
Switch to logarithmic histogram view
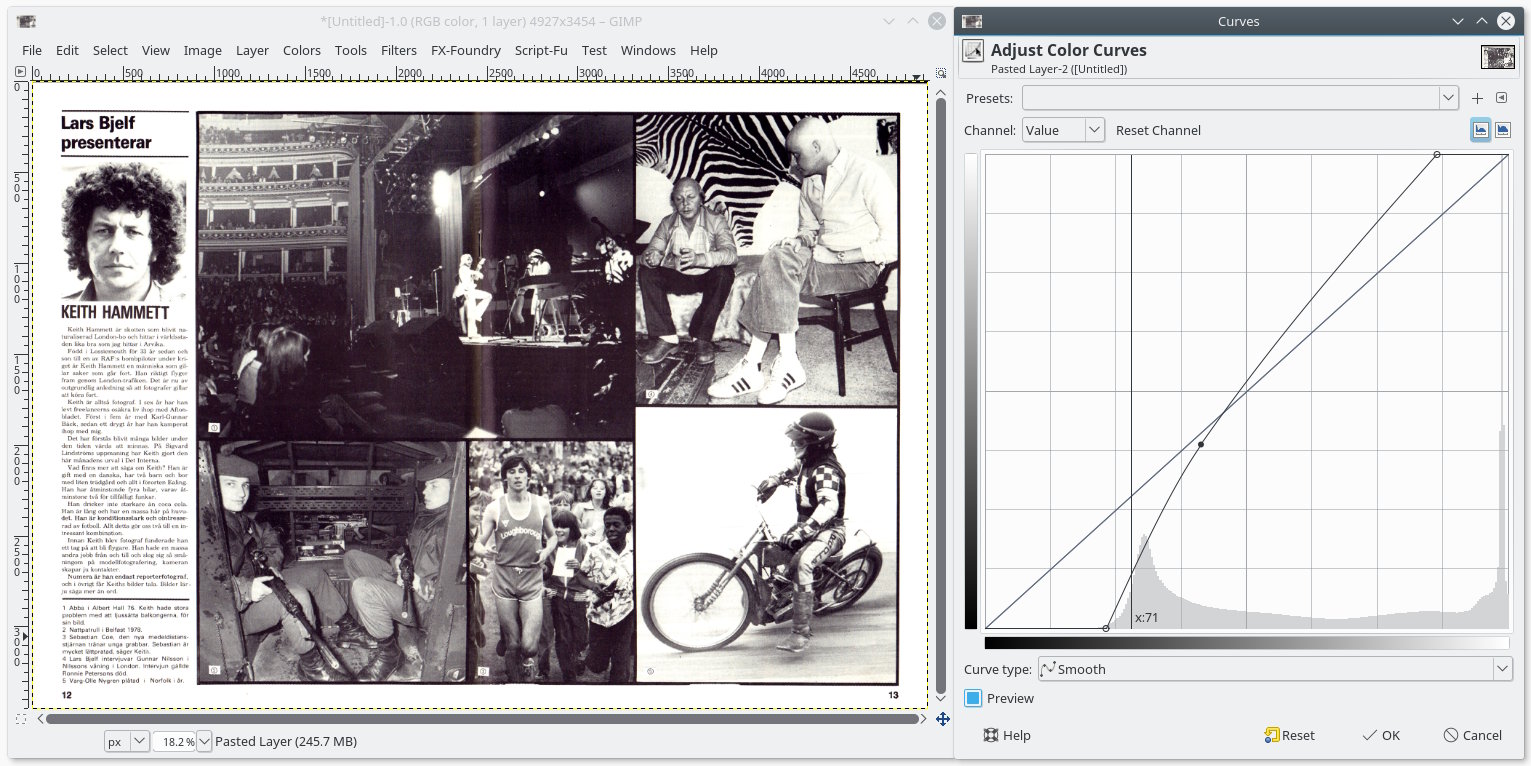coord(1502,130)
